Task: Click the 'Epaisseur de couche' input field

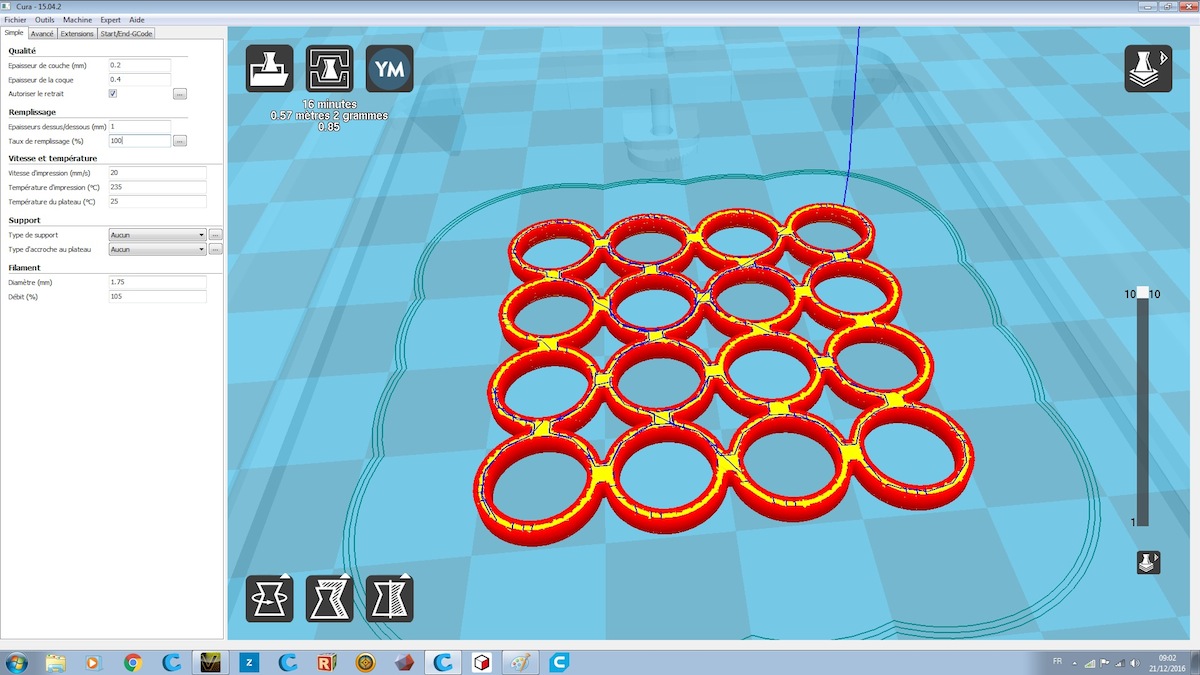Action: tap(139, 65)
